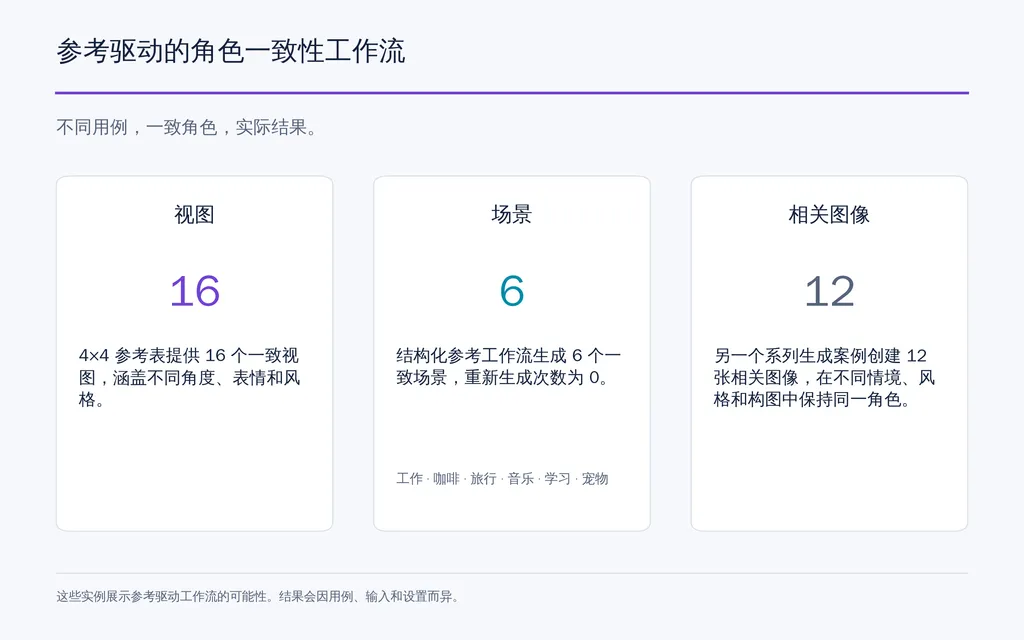Select the 相关图像 card heading
Viewport: 1024px width, 640px height.
(829, 214)
